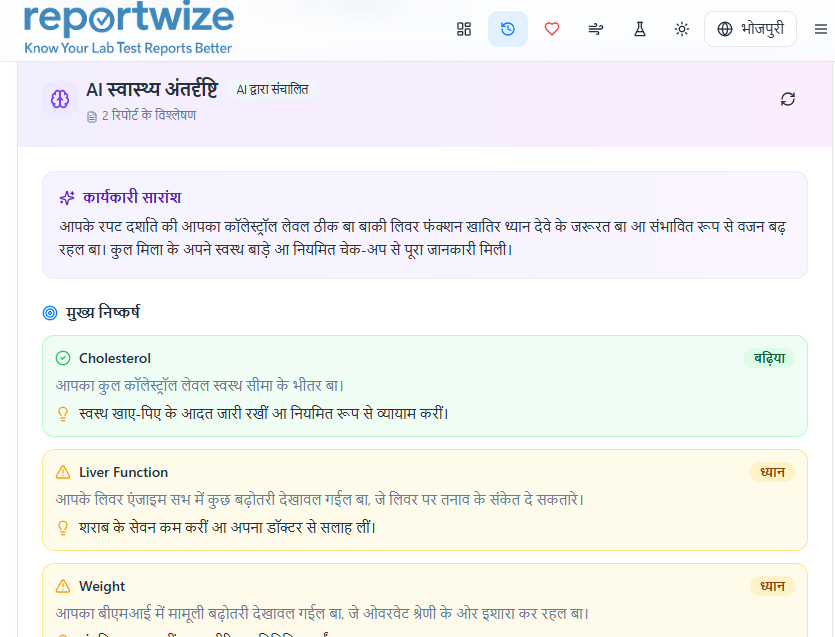The height and width of the screenshot is (637, 835).
Task: Toggle the heart favorite icon
Action: pos(551,29)
